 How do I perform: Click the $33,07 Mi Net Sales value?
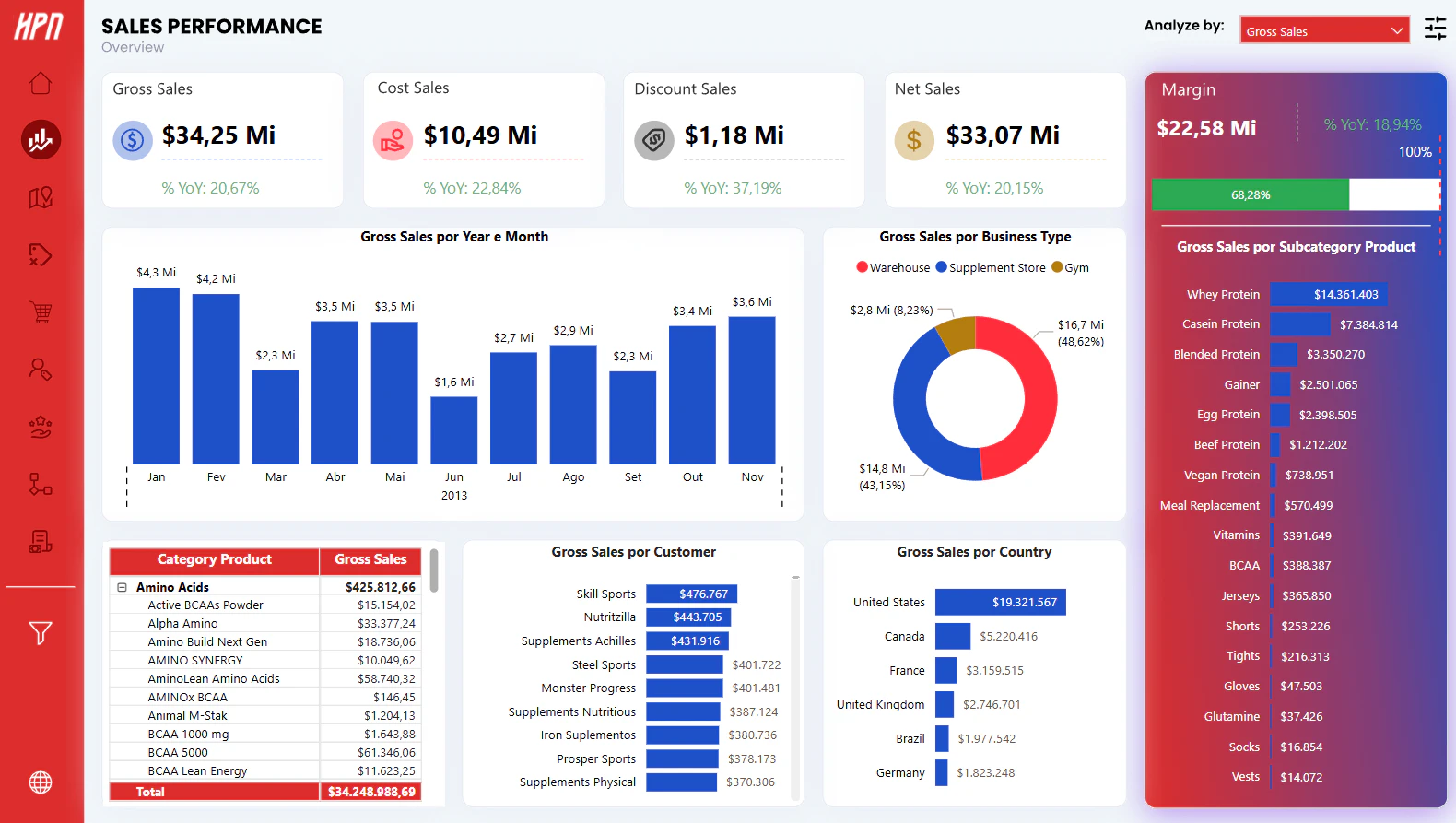pyautogui.click(x=1003, y=135)
